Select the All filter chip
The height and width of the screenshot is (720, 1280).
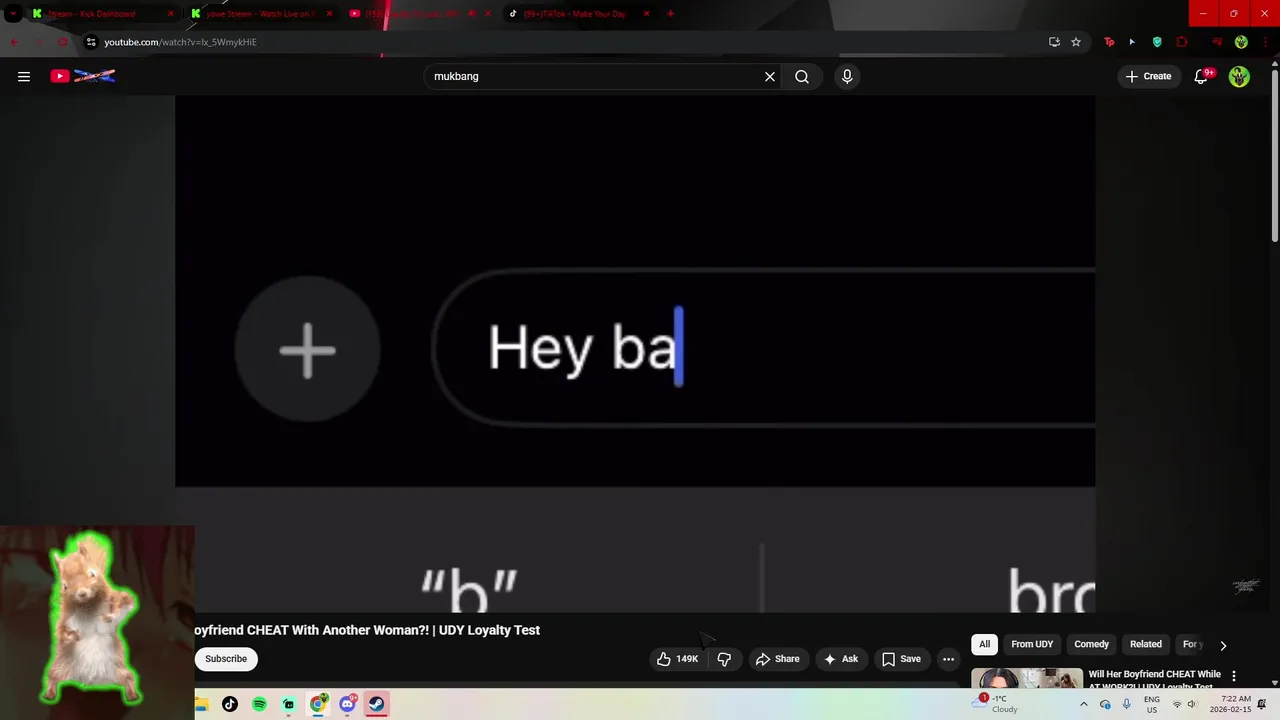point(984,644)
